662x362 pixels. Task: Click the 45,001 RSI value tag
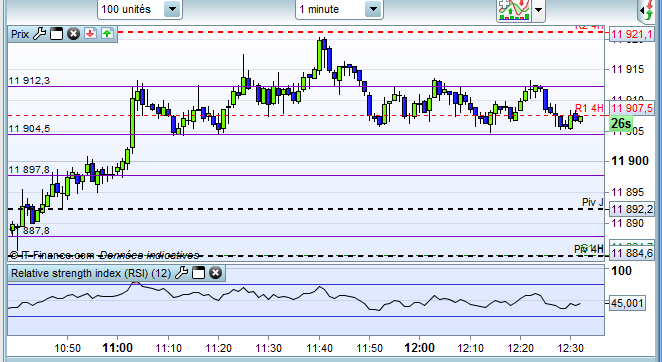(x=627, y=303)
